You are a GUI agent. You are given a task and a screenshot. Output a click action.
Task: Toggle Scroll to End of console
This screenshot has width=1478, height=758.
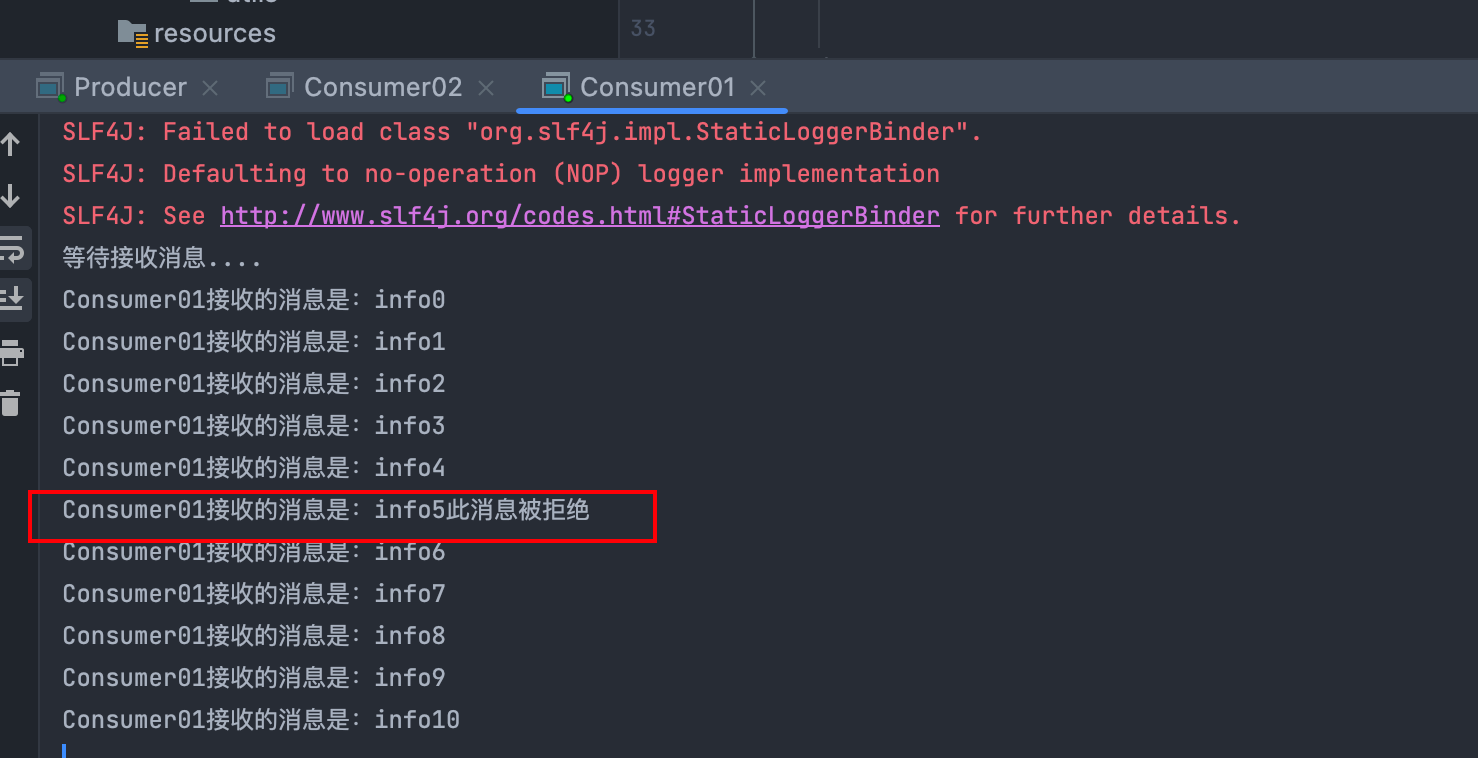point(11,298)
